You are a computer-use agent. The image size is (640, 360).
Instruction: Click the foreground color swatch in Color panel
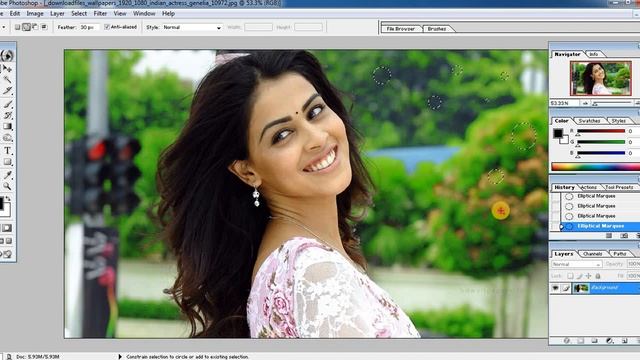tap(558, 133)
